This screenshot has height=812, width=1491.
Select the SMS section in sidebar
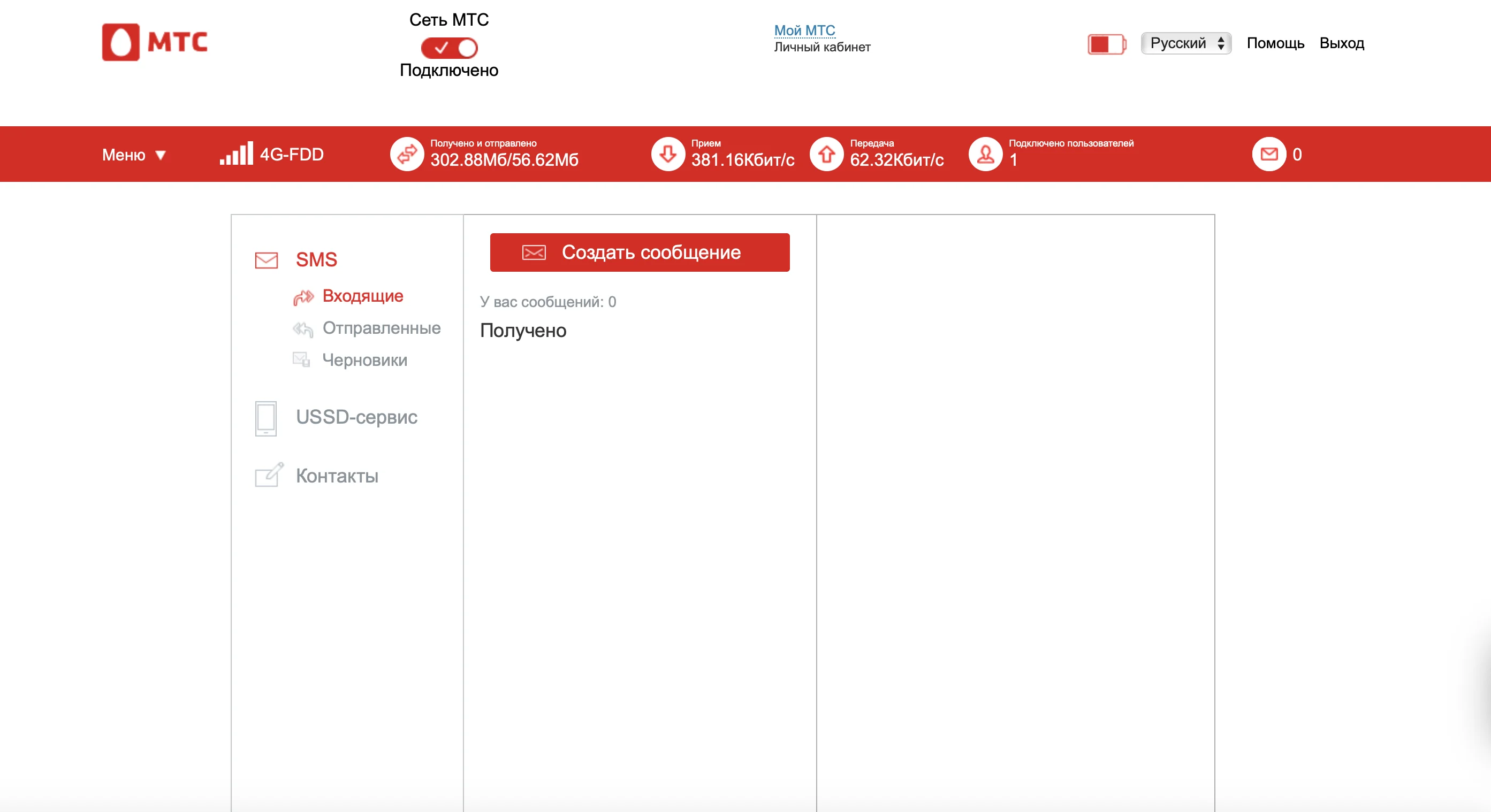pos(315,259)
